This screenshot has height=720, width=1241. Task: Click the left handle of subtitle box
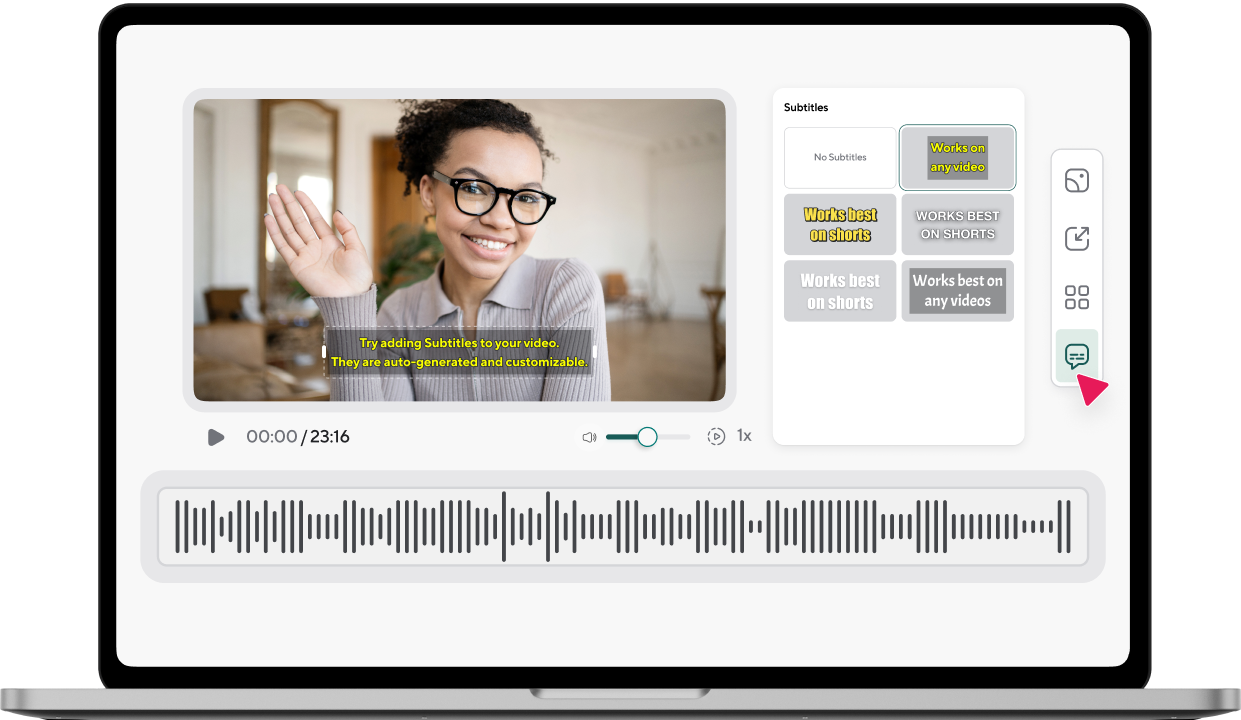pyautogui.click(x=324, y=352)
